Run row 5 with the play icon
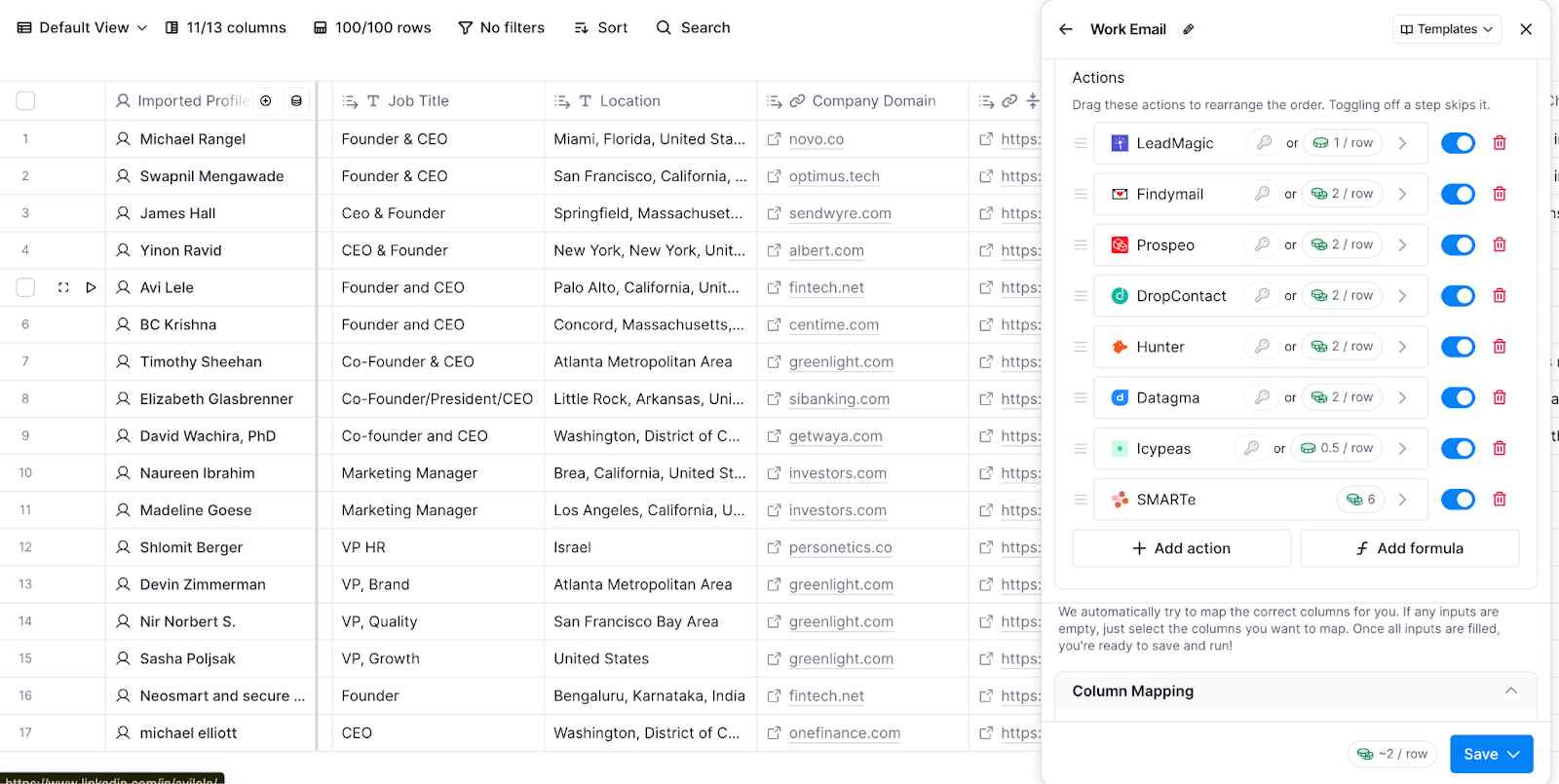 click(x=91, y=287)
